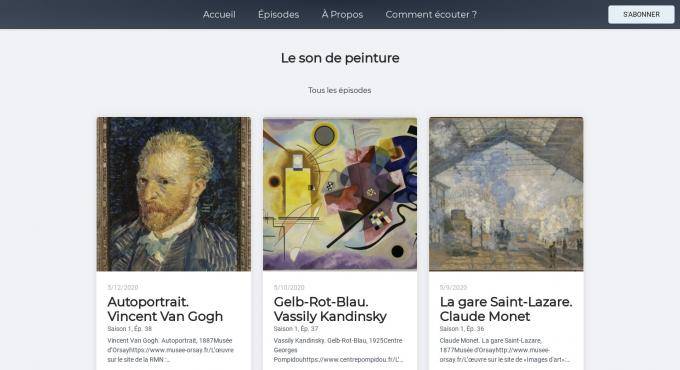Open the Monet gare Saint-Lazare painting thumbnail
This screenshot has width=680, height=370.
pyautogui.click(x=506, y=194)
